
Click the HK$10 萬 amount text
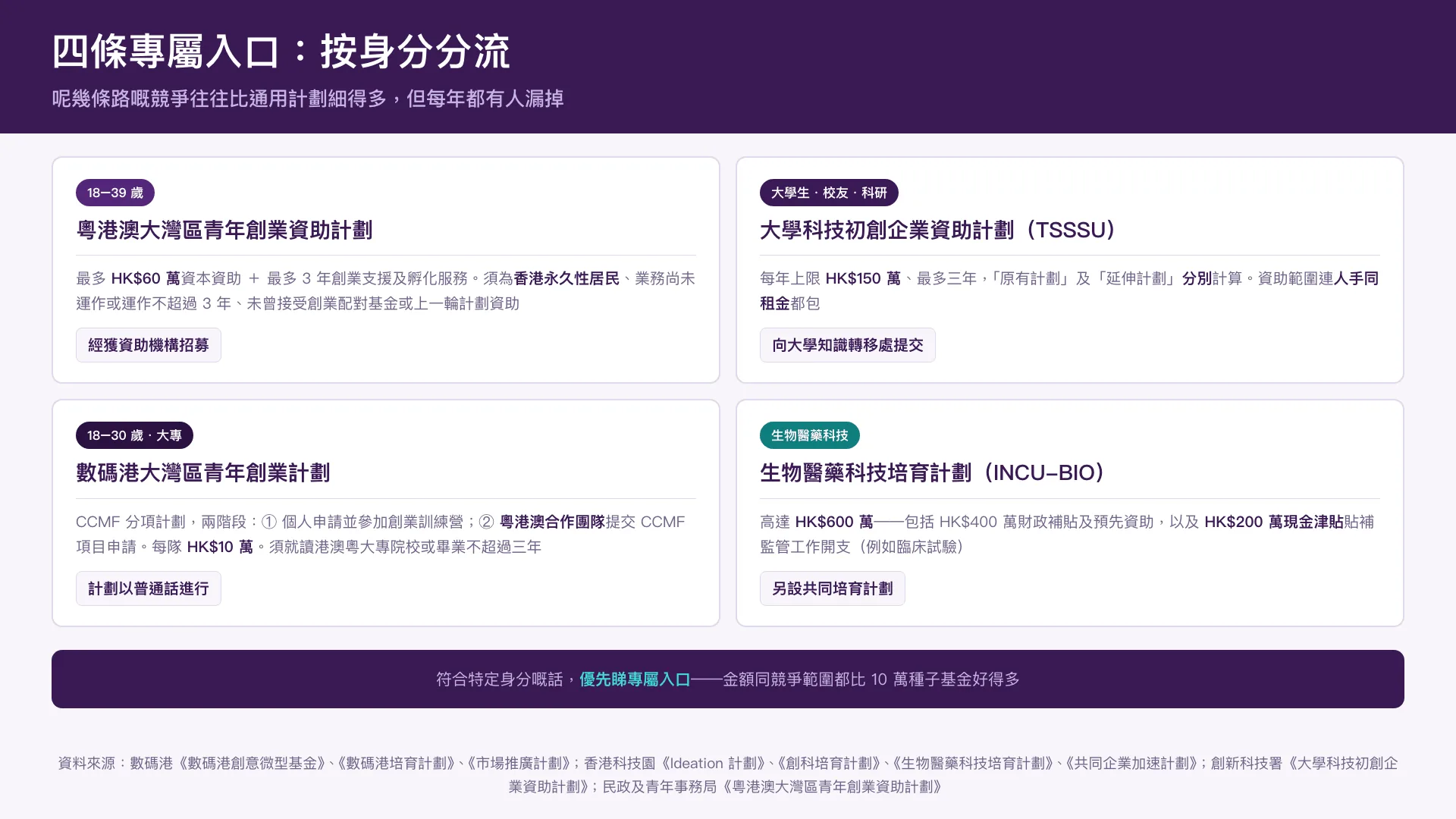pos(220,547)
